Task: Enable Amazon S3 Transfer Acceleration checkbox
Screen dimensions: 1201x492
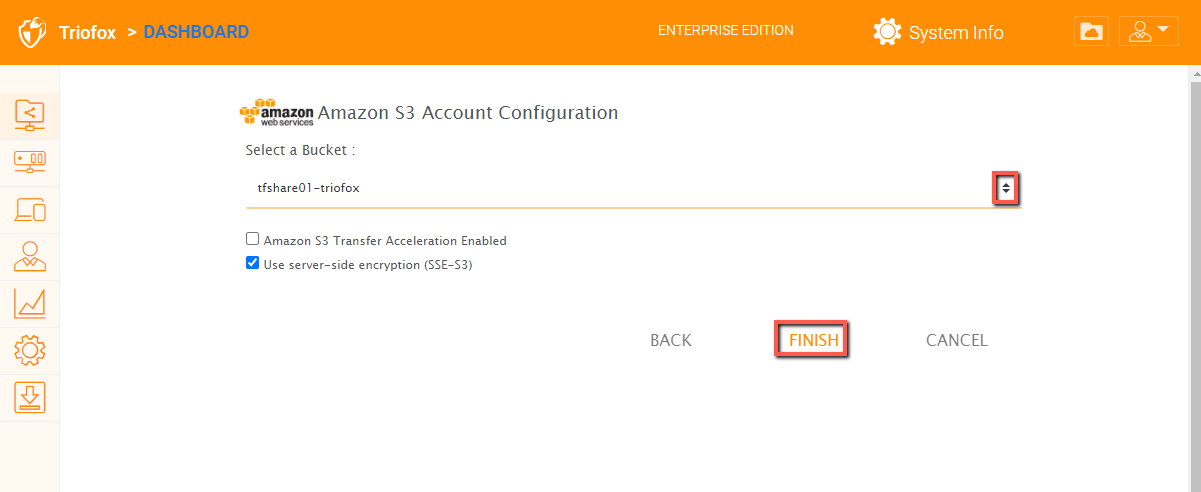Action: [253, 240]
